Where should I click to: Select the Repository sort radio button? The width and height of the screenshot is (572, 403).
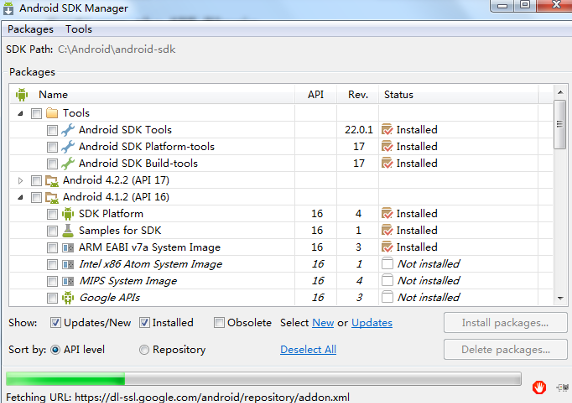pos(144,350)
